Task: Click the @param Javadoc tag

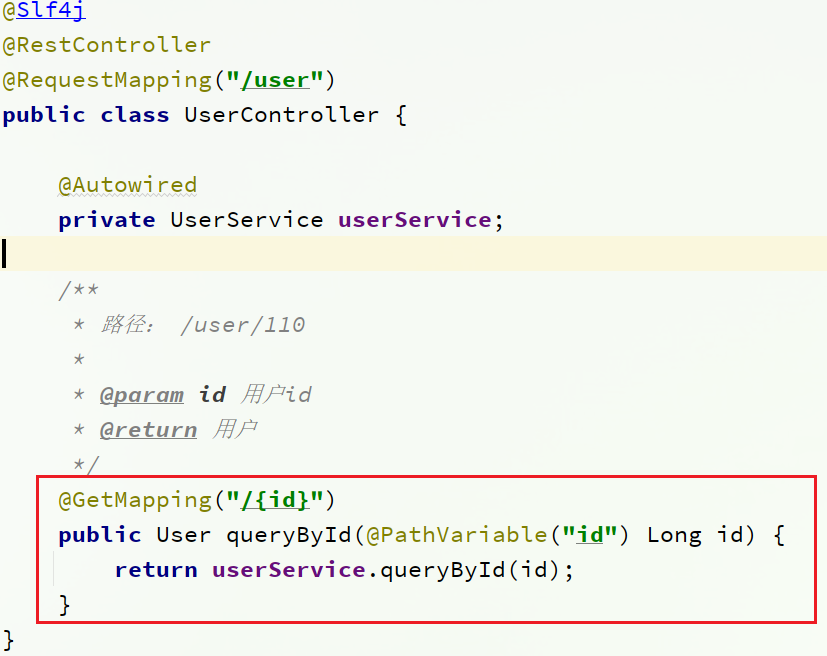Action: [x=142, y=394]
